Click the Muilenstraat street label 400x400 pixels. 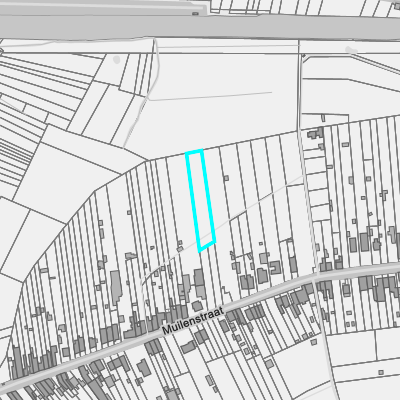click(x=193, y=321)
